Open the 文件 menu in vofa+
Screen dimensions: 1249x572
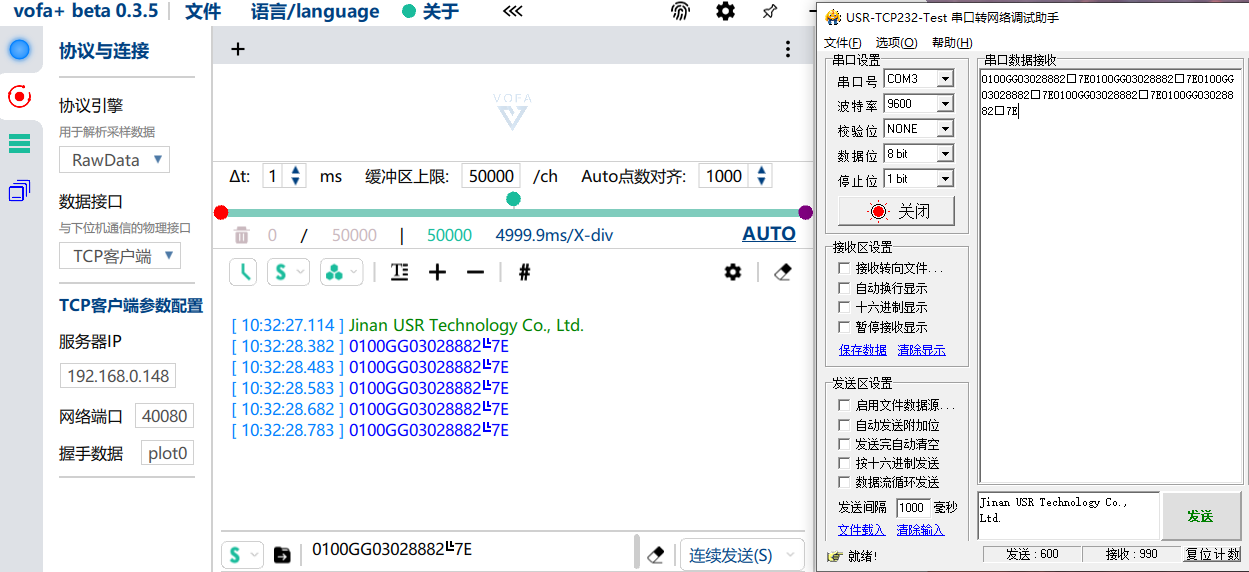[203, 12]
